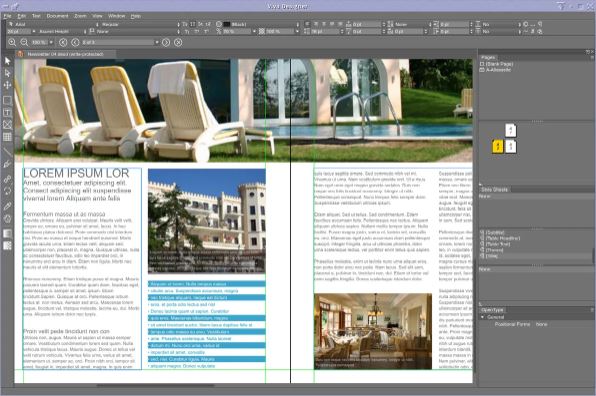Go to the first page arrow
596x396 pixels.
pos(63,43)
